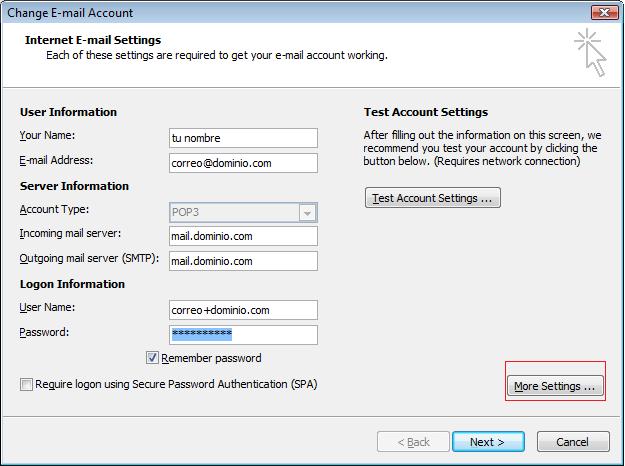Go Back to the previous wizard page
The width and height of the screenshot is (625, 466).
coord(410,441)
